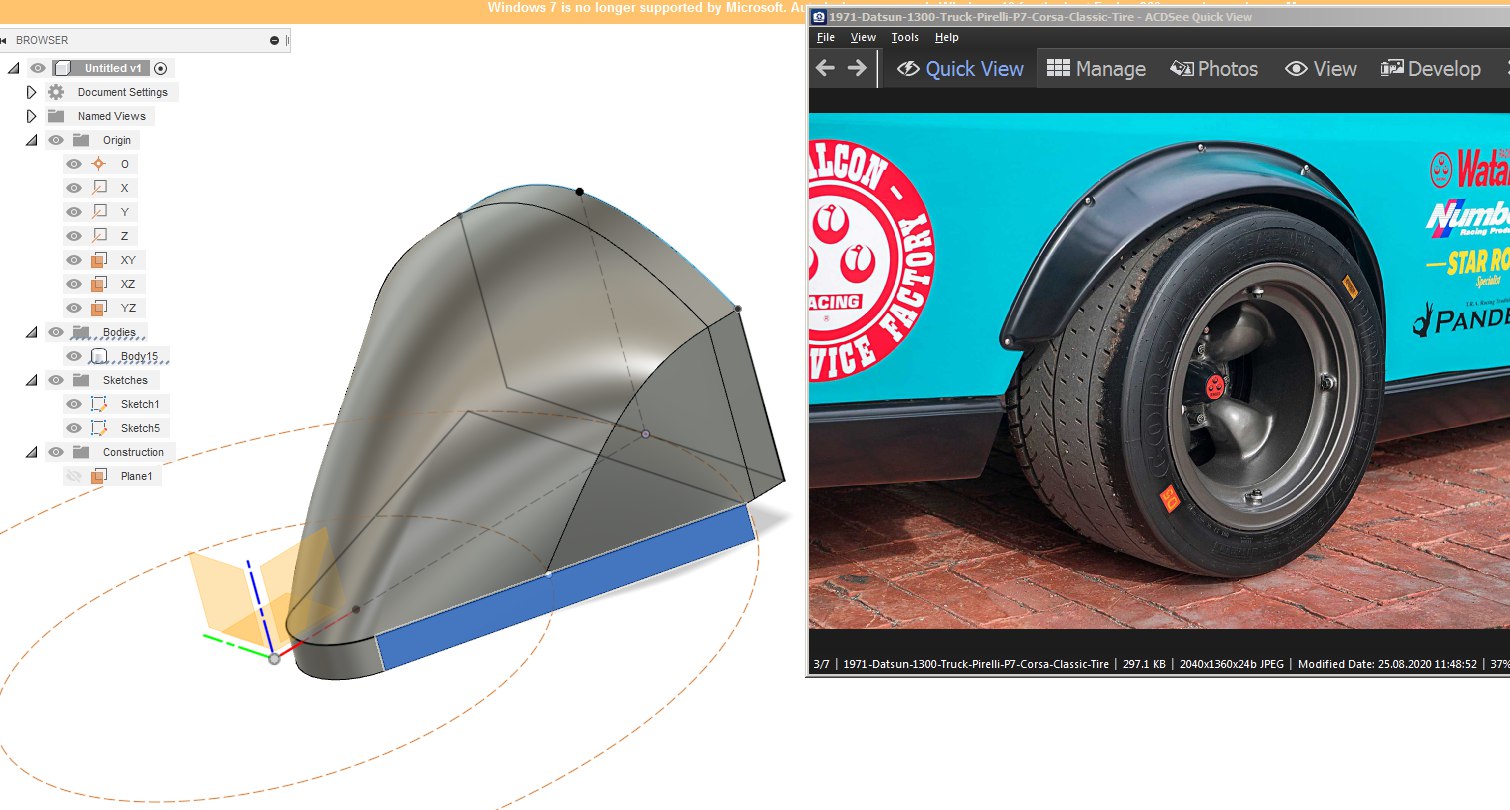Click the Y axis icon
The width and height of the screenshot is (1510, 810).
98,212
